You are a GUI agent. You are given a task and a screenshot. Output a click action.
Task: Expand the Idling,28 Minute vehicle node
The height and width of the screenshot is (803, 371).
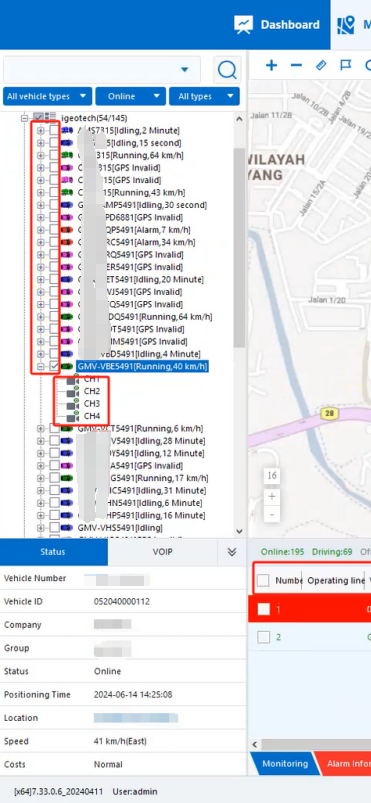click(40, 441)
